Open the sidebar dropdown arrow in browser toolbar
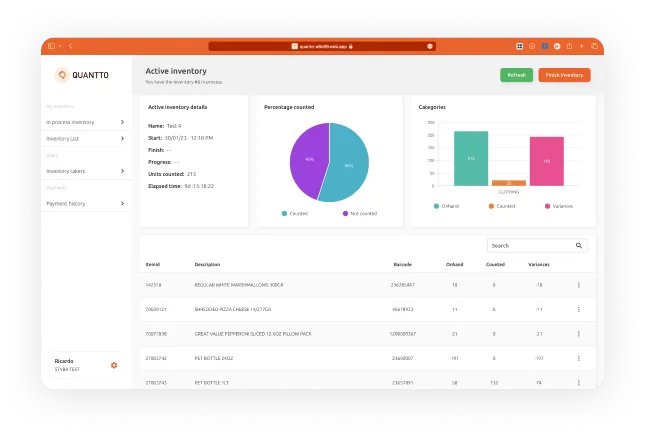The image size is (645, 435). tap(60, 46)
